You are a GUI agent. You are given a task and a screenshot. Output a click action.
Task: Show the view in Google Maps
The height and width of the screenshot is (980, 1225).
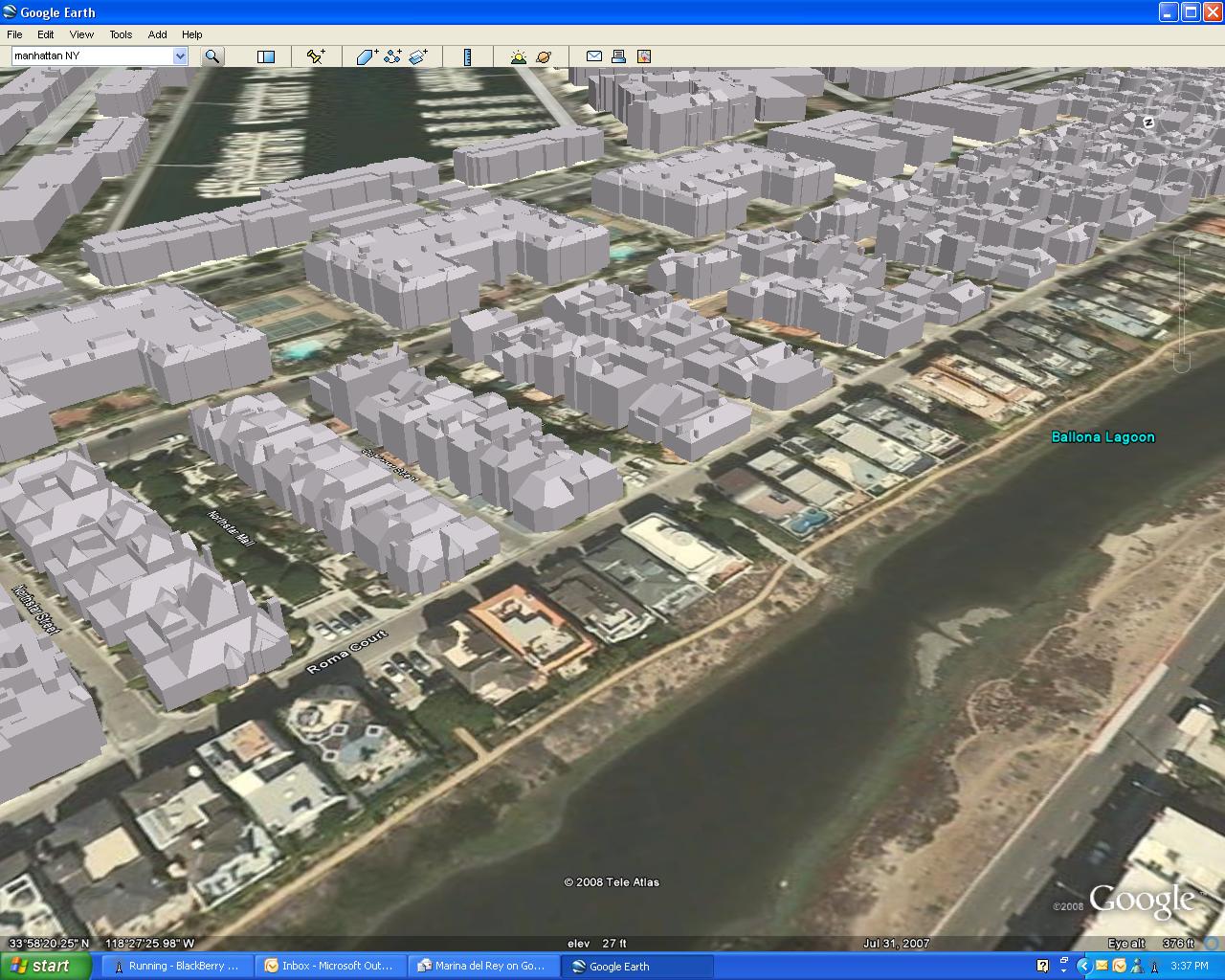[x=644, y=56]
